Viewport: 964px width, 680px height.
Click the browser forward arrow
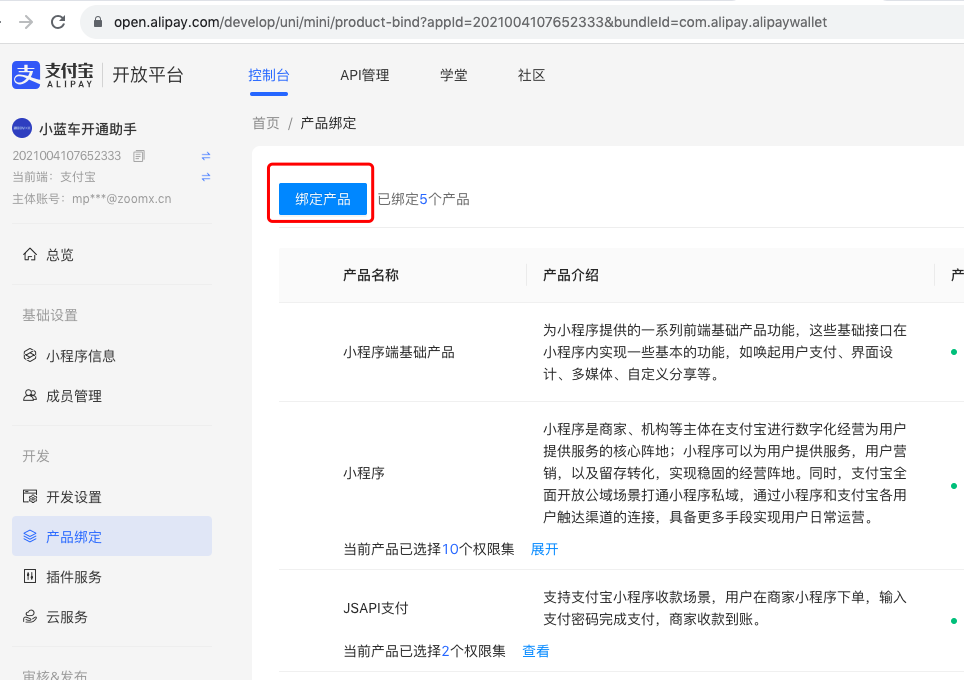[26, 22]
